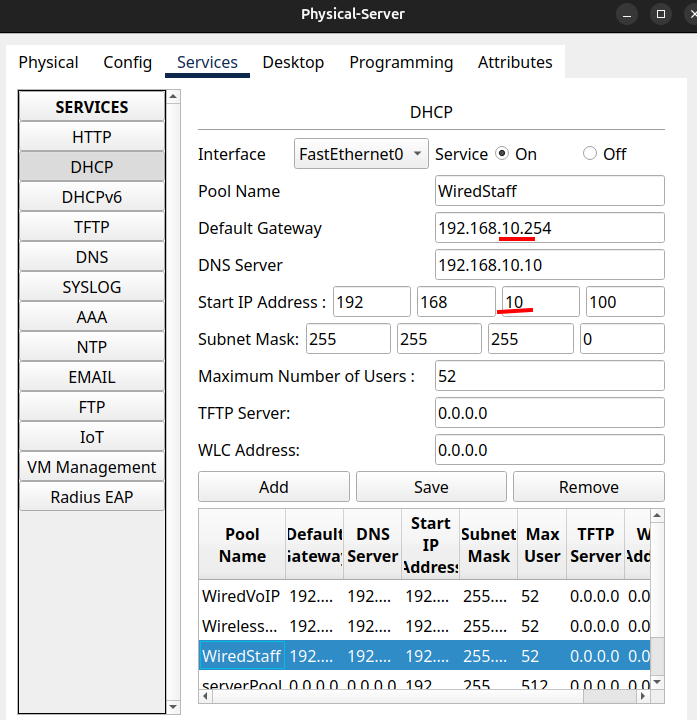Viewport: 697px width, 720px height.
Task: Click the last Subnet Mask octet field 0
Action: [622, 339]
